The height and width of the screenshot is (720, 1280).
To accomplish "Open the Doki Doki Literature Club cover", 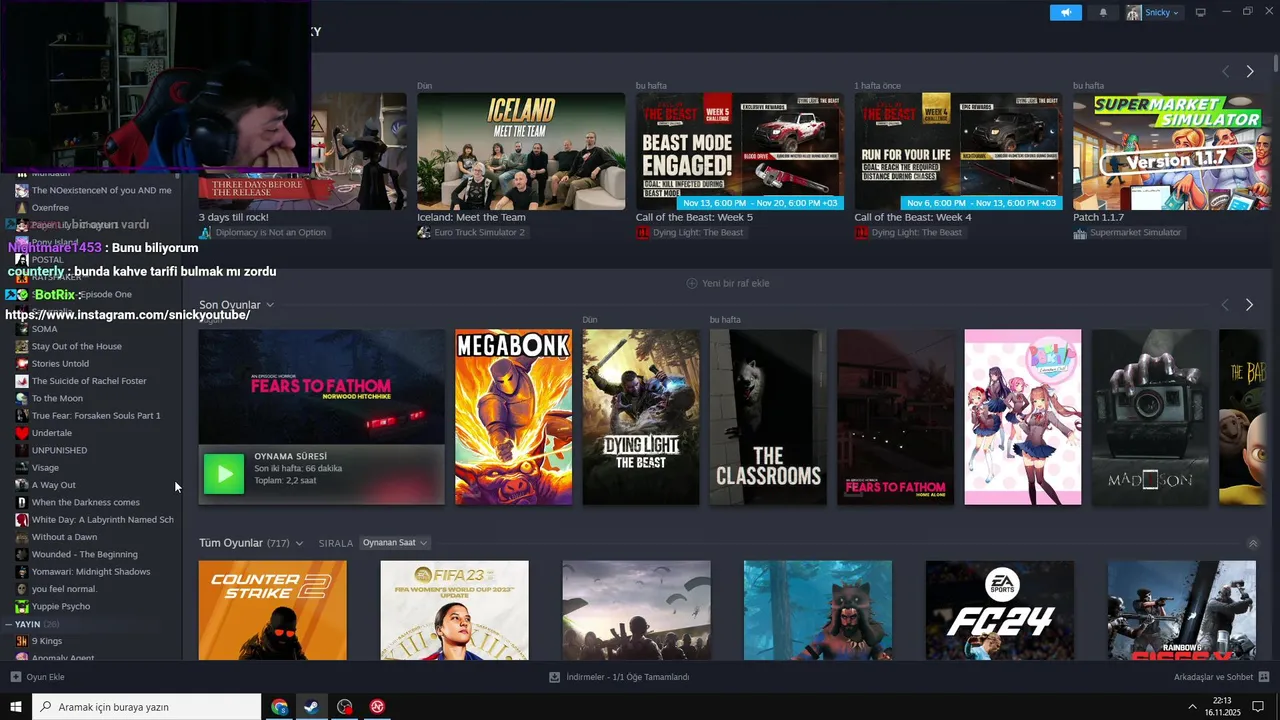I will click(1022, 417).
